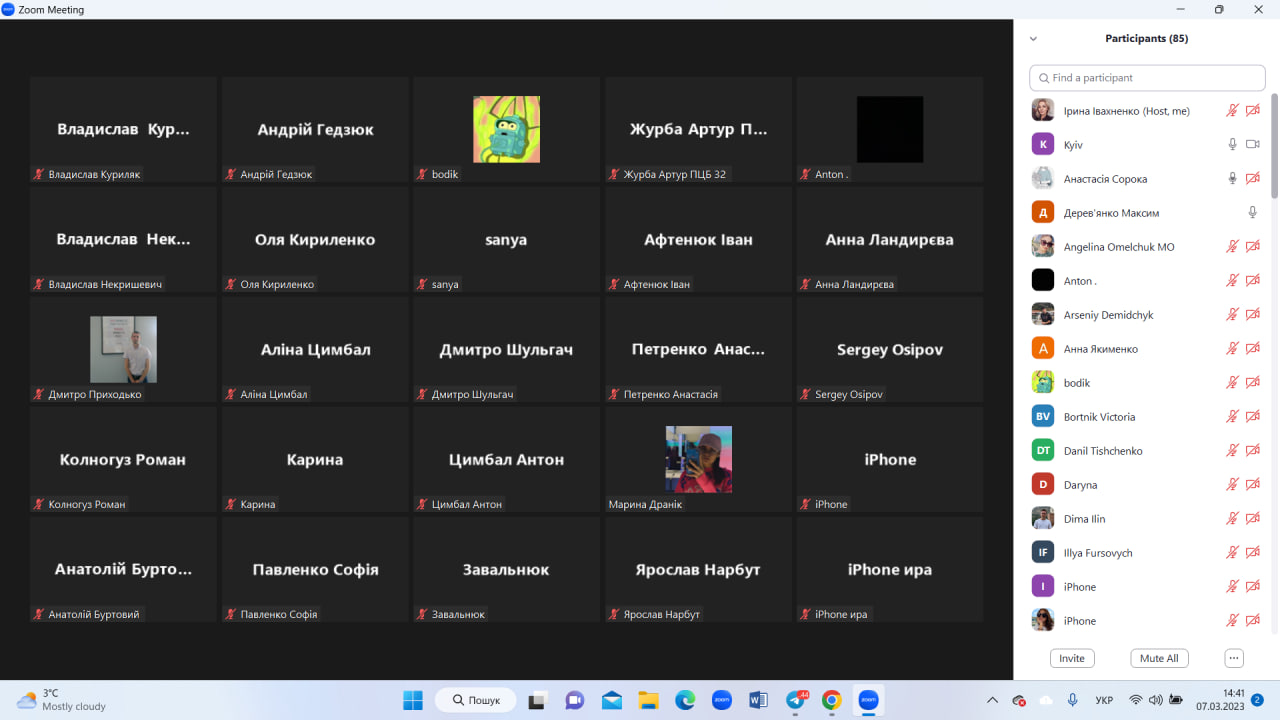Open the Mail app from the taskbar

(x=612, y=700)
